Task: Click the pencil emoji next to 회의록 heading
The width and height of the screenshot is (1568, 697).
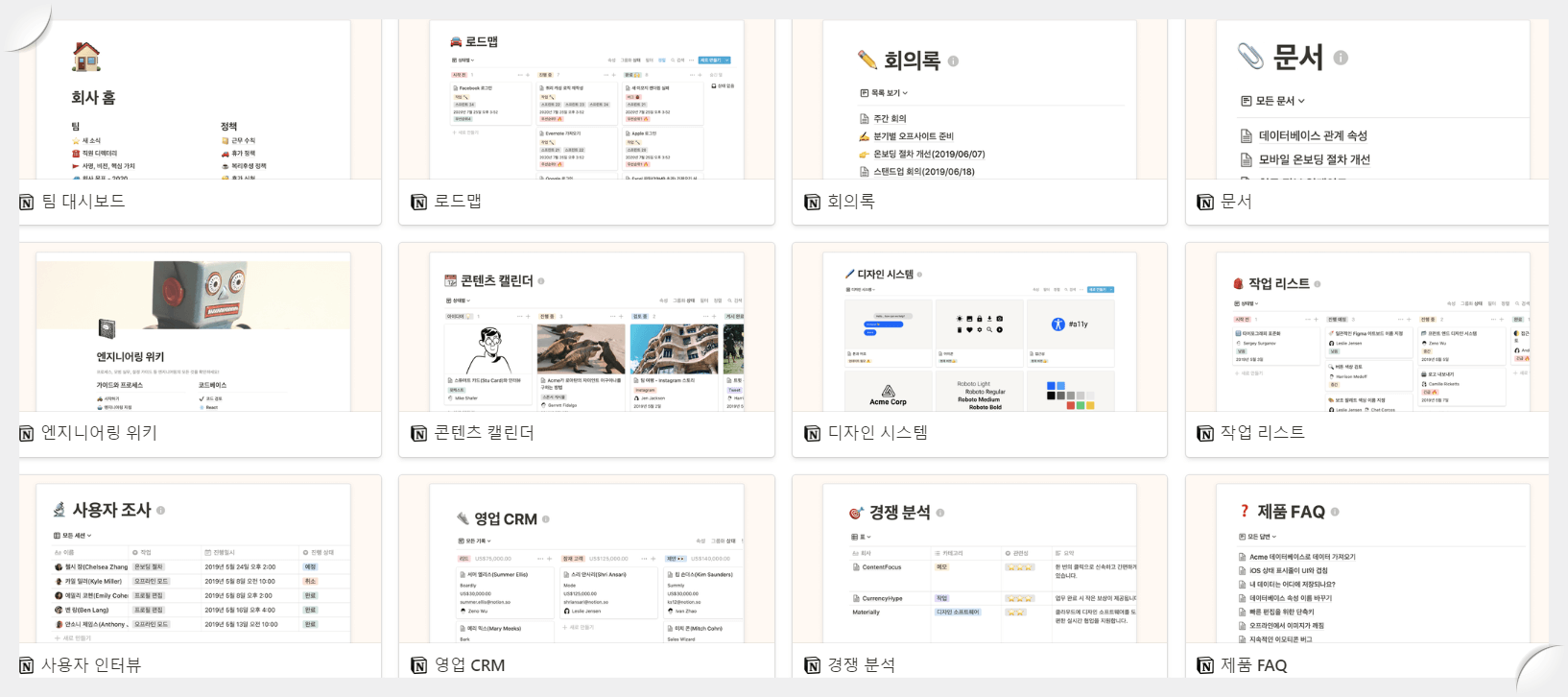Action: tap(867, 60)
